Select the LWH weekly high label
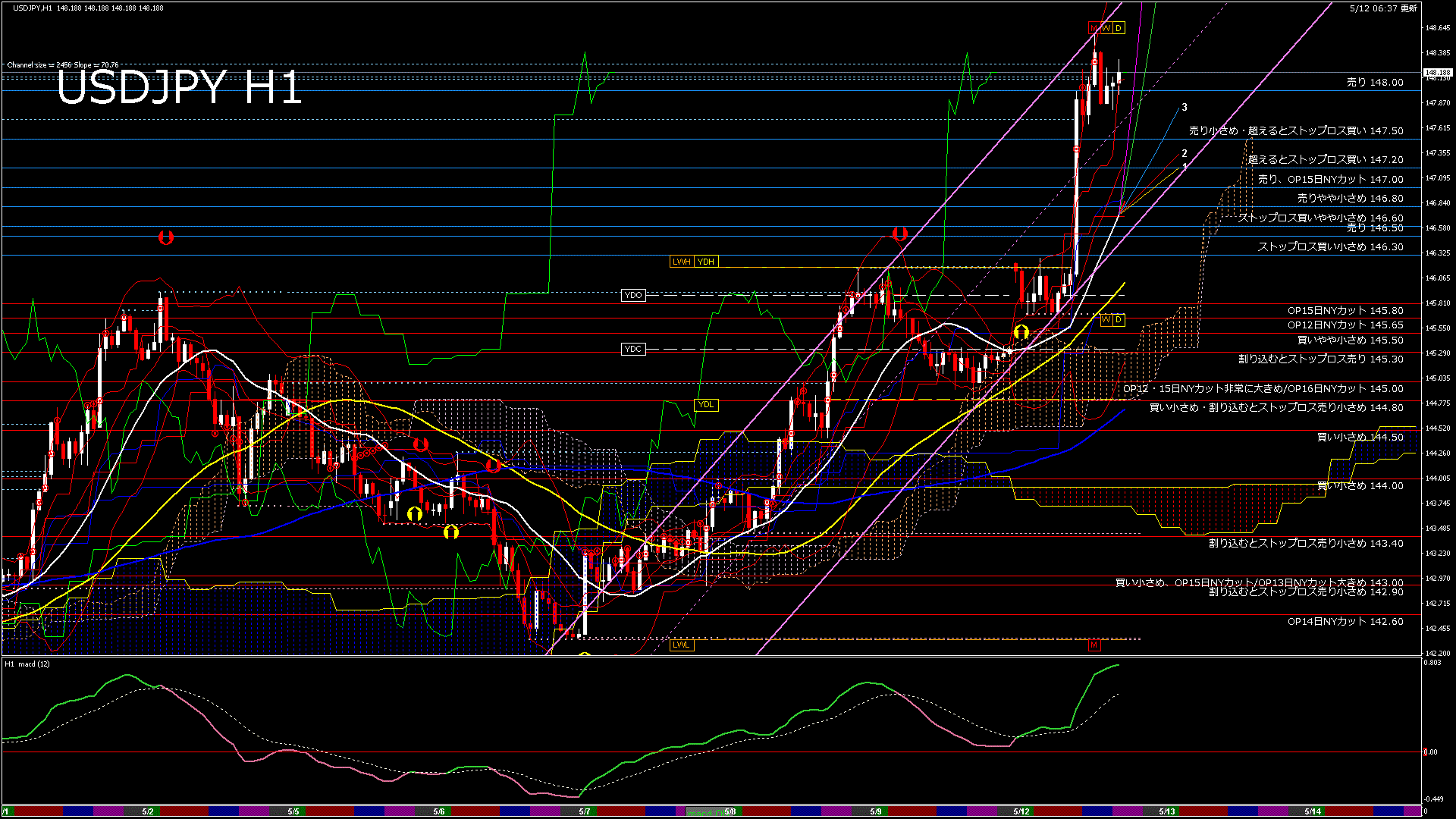 [x=682, y=262]
